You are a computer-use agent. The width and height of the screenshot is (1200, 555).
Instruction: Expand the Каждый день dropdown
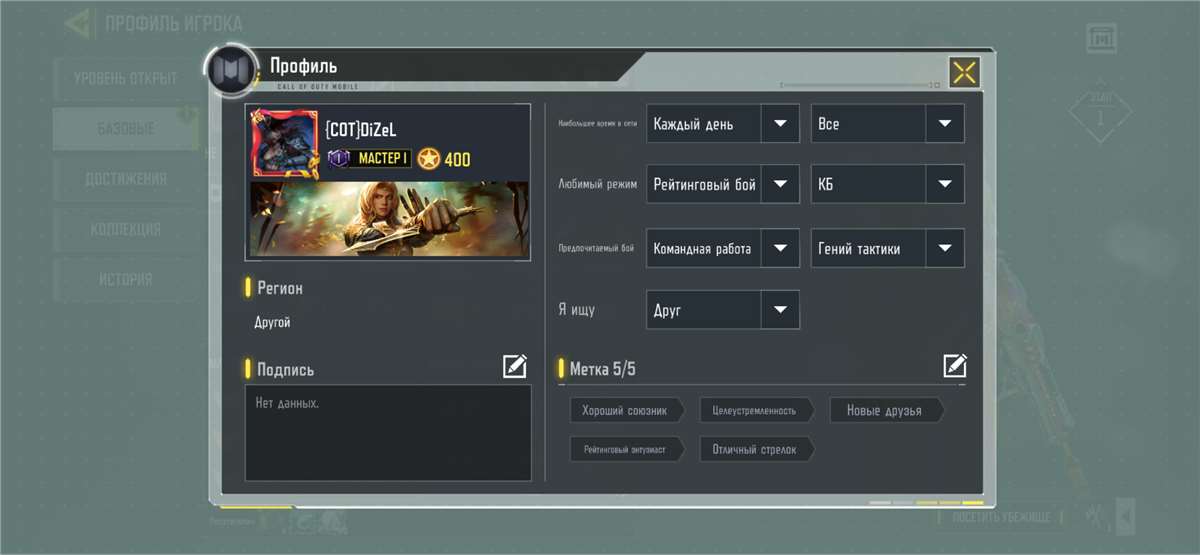[723, 124]
